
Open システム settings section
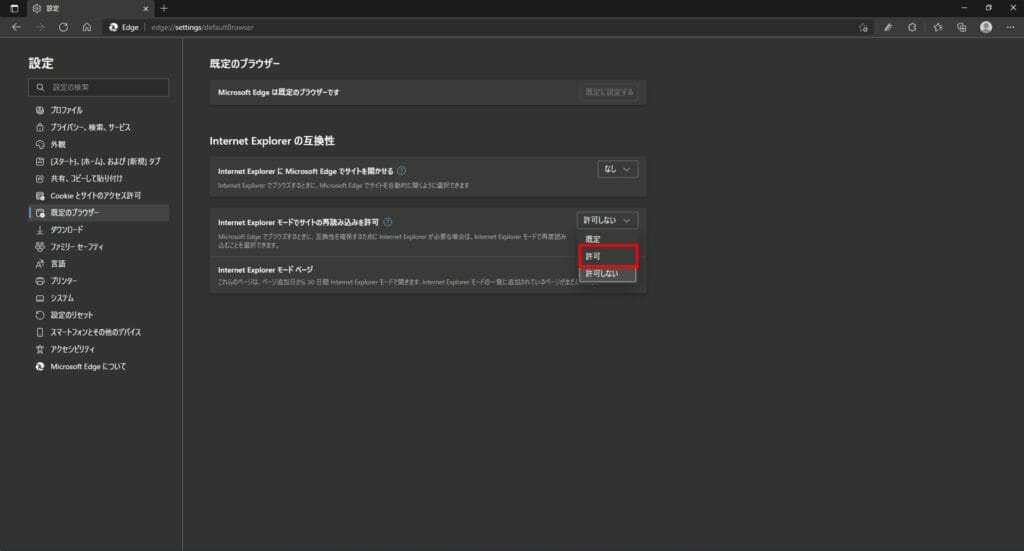[99, 298]
